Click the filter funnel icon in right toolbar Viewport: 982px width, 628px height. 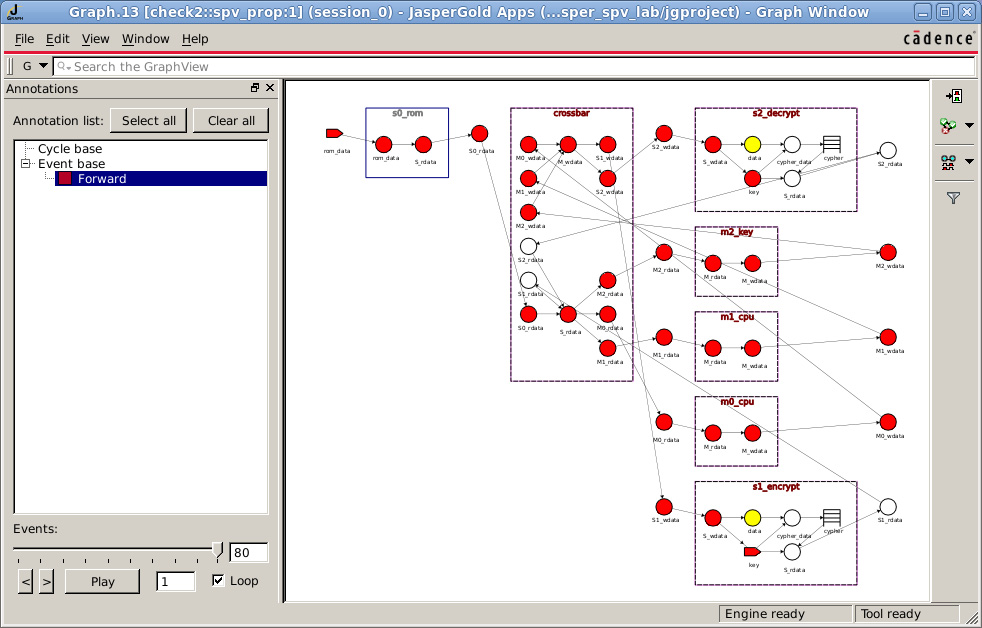(x=953, y=198)
